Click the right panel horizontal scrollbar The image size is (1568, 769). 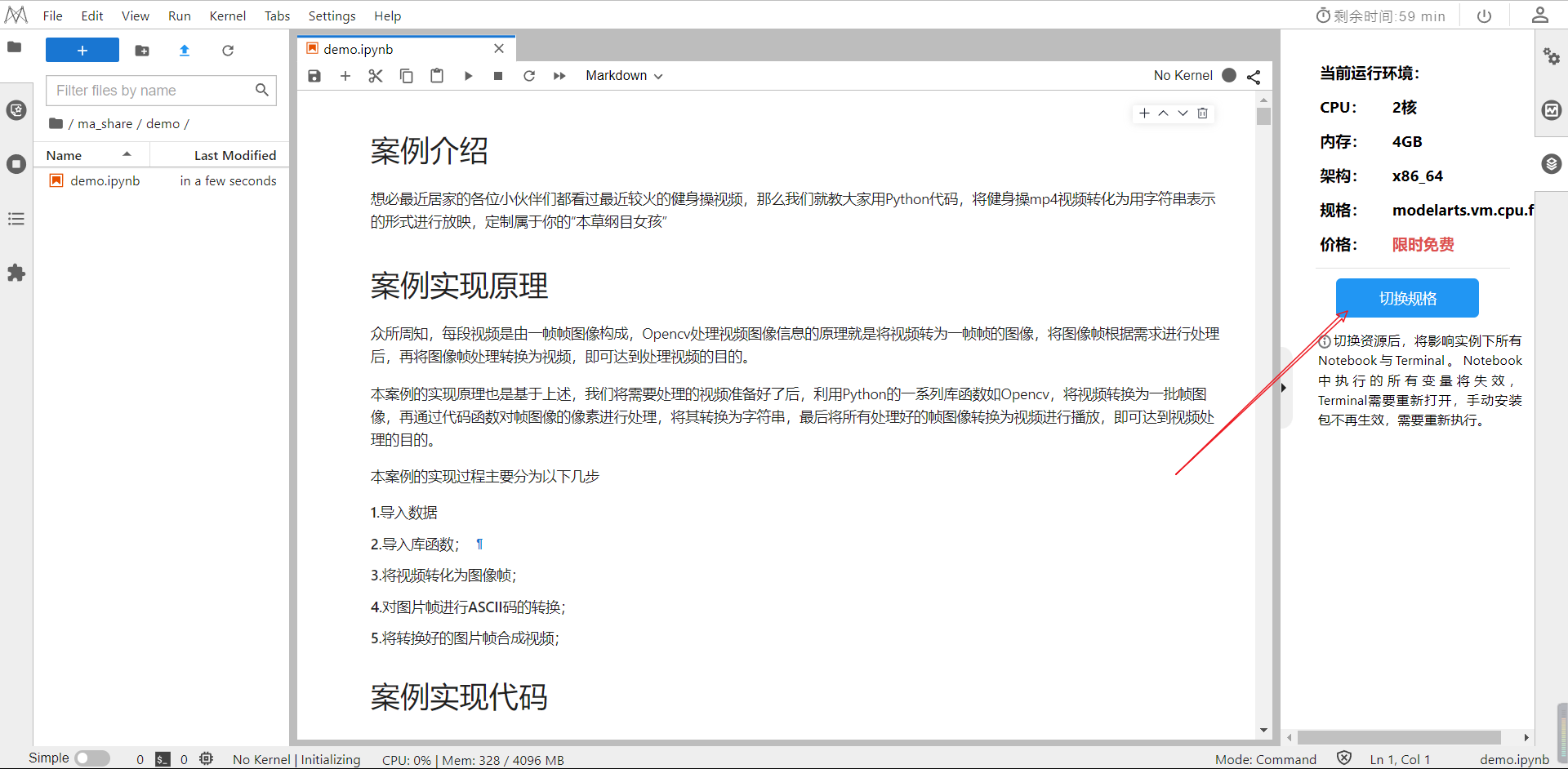point(1399,737)
